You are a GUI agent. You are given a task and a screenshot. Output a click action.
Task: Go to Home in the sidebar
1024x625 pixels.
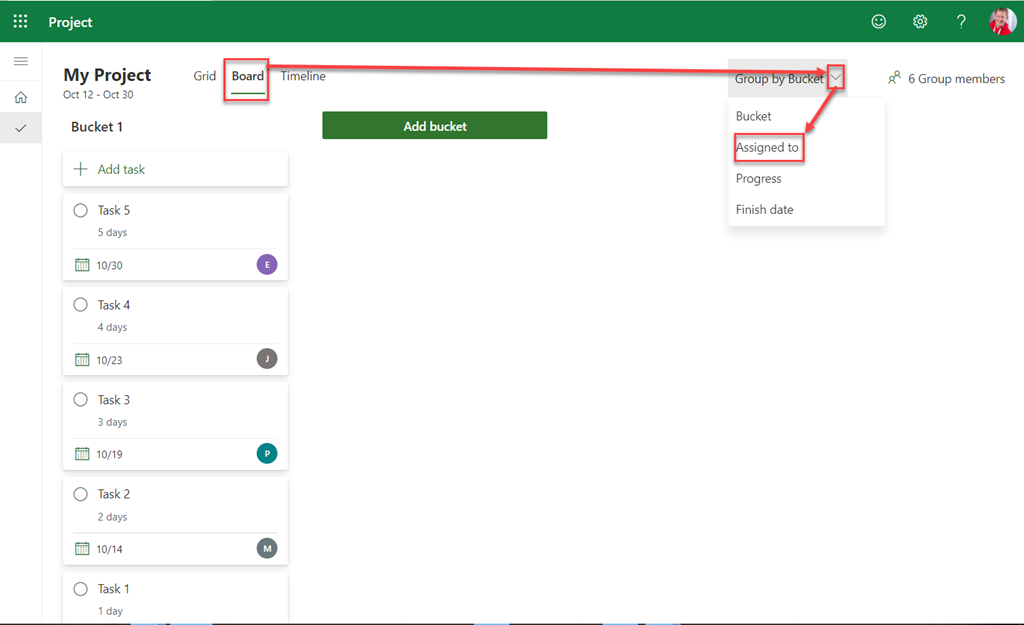click(x=20, y=97)
